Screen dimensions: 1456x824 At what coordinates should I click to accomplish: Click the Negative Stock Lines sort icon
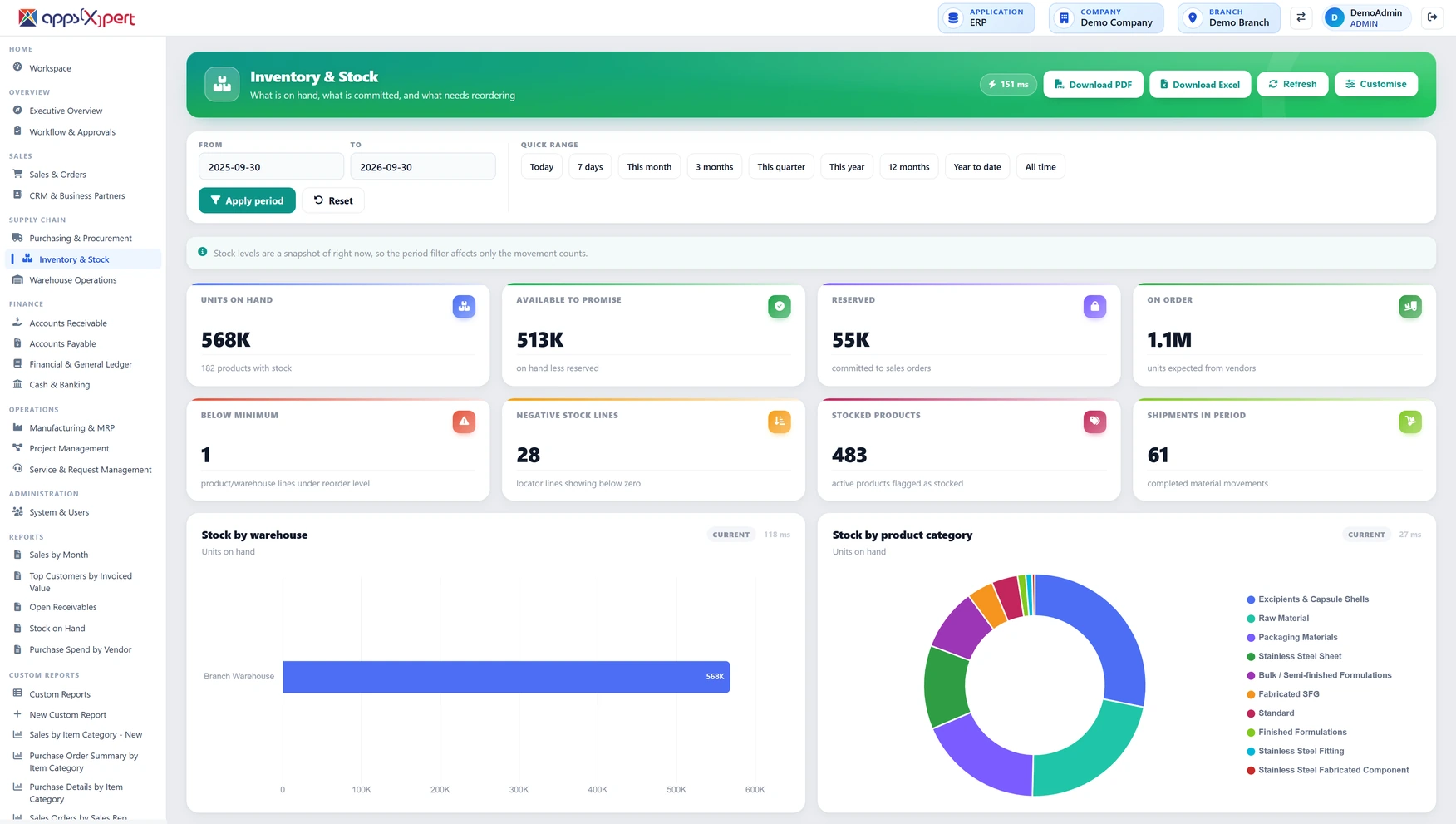coord(780,422)
